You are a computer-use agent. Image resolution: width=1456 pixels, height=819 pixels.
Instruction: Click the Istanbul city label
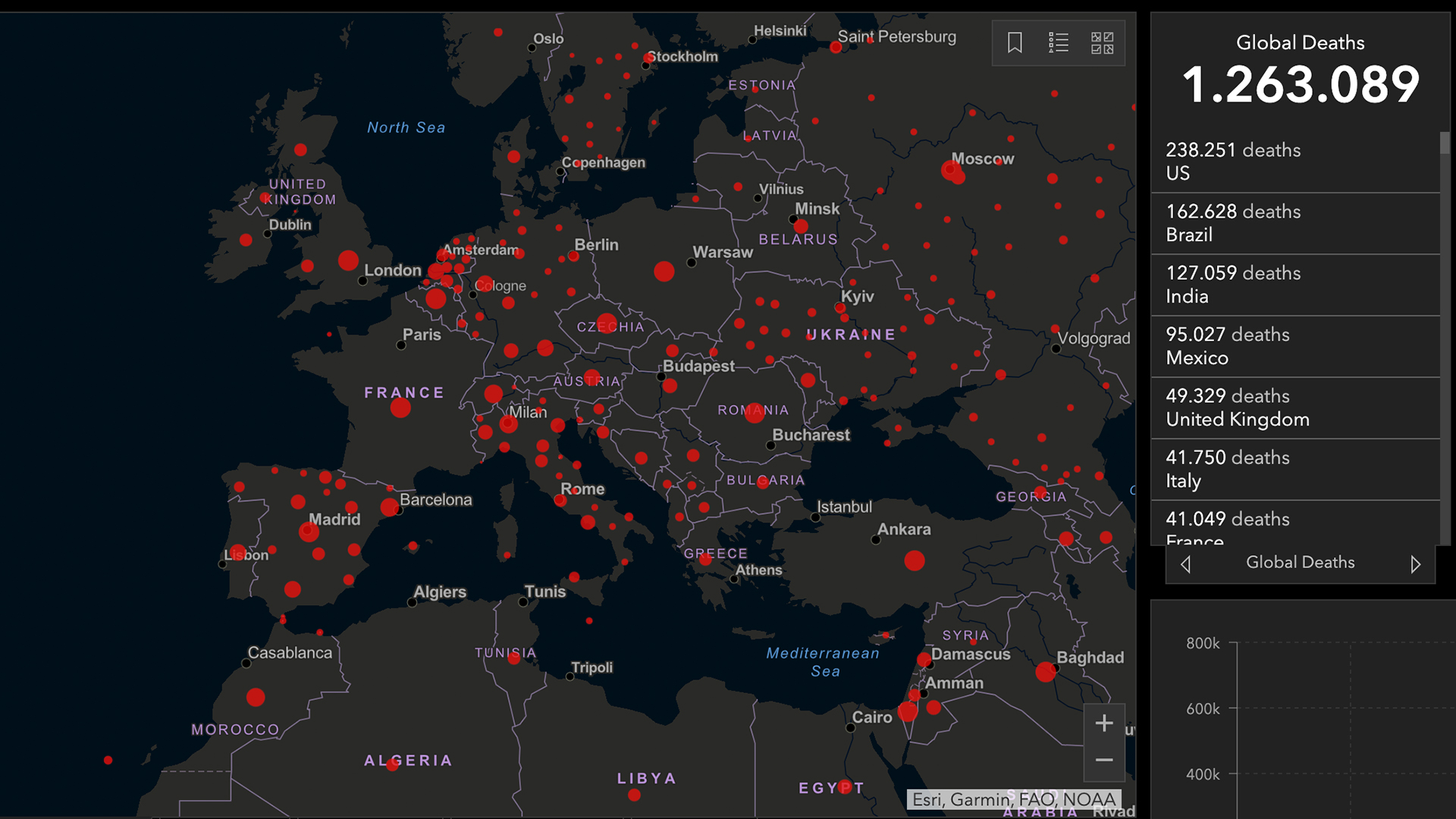point(844,507)
